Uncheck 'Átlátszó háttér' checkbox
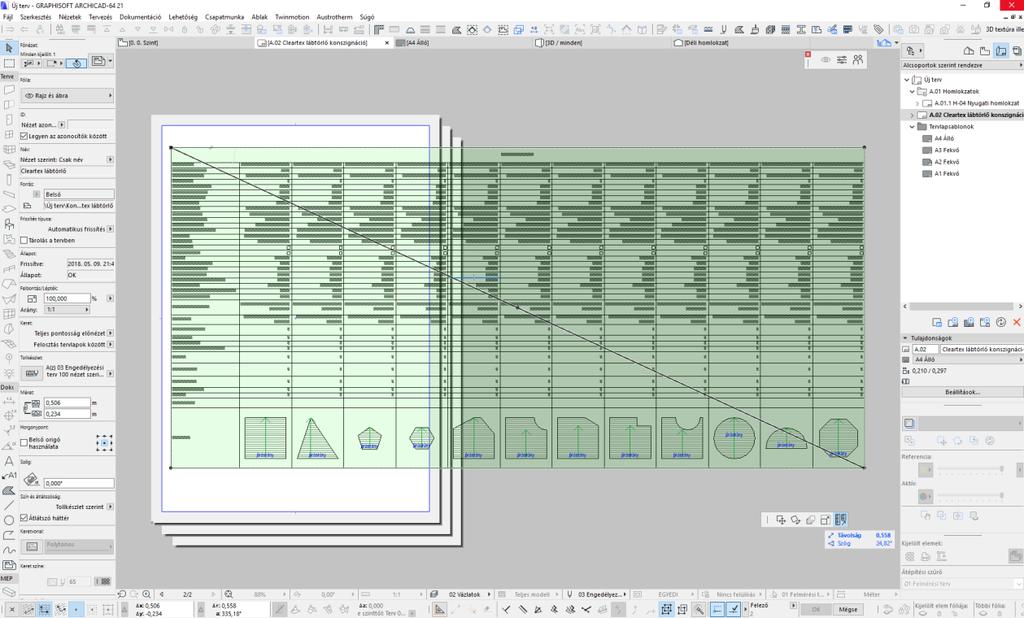The width and height of the screenshot is (1024, 618). point(24,517)
